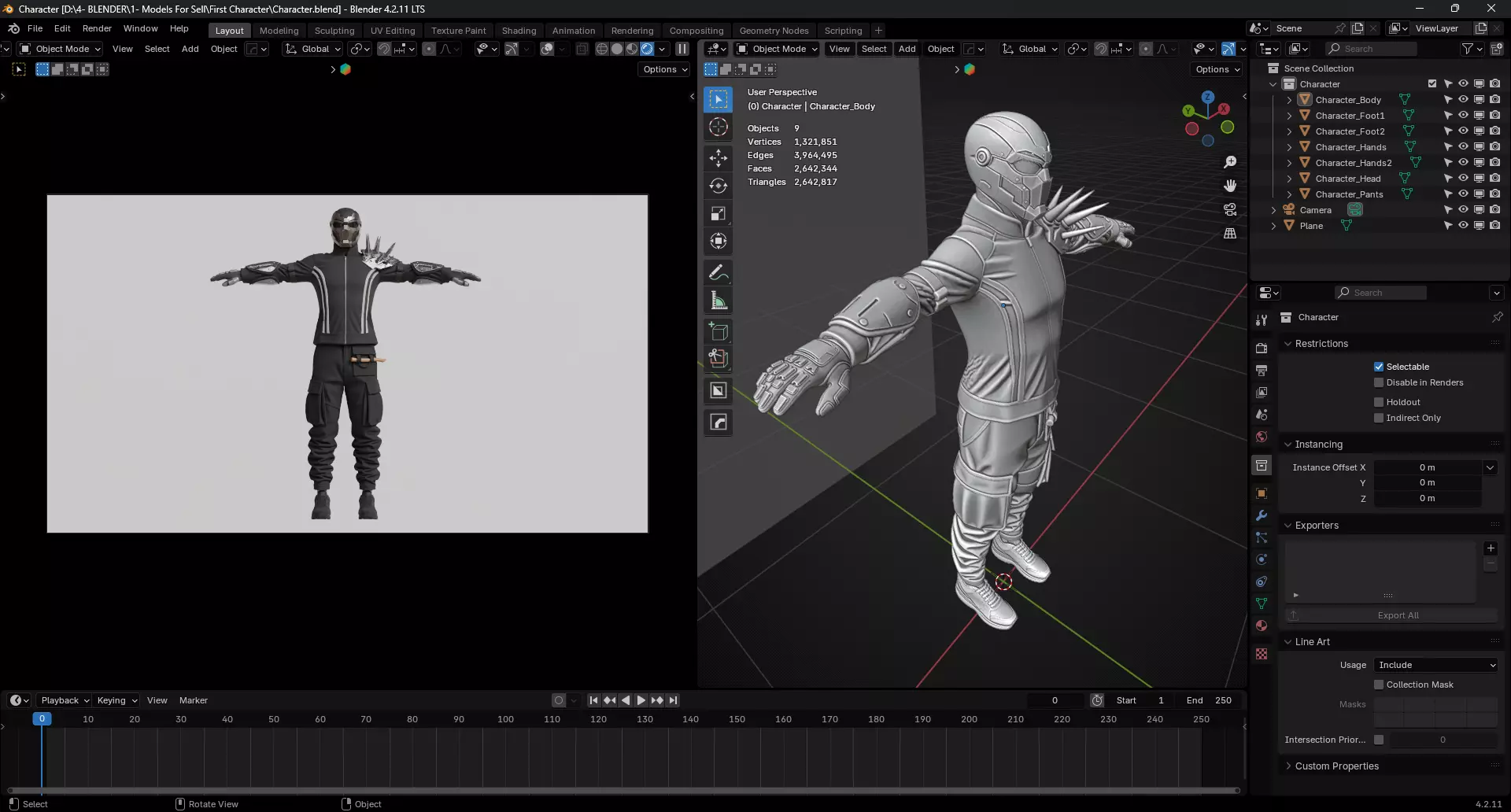The height and width of the screenshot is (812, 1511).
Task: Select the Annotate tool
Action: pyautogui.click(x=718, y=273)
